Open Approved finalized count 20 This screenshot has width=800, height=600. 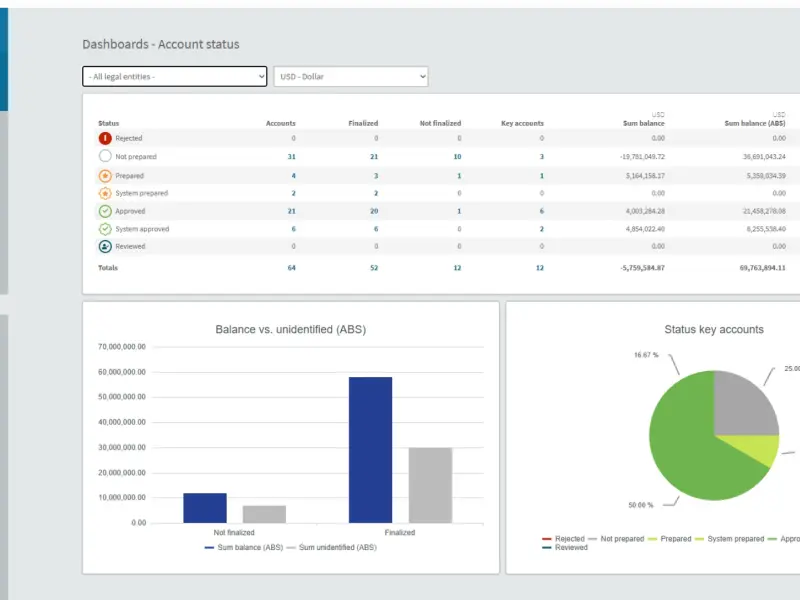point(374,211)
